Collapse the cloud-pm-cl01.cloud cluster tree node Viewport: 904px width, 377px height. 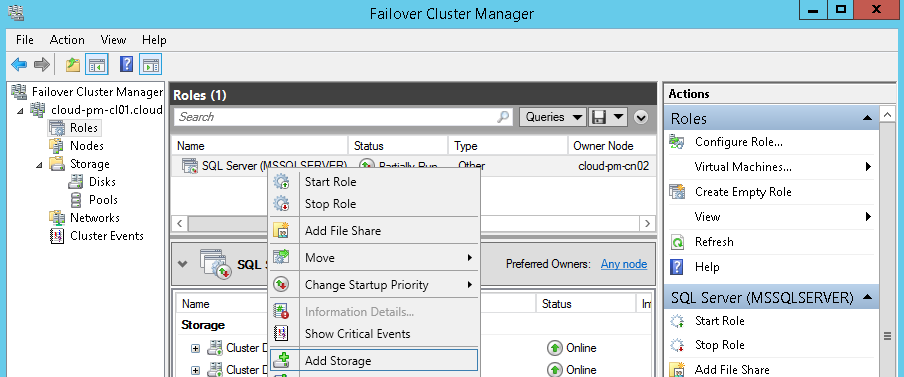[x=21, y=110]
